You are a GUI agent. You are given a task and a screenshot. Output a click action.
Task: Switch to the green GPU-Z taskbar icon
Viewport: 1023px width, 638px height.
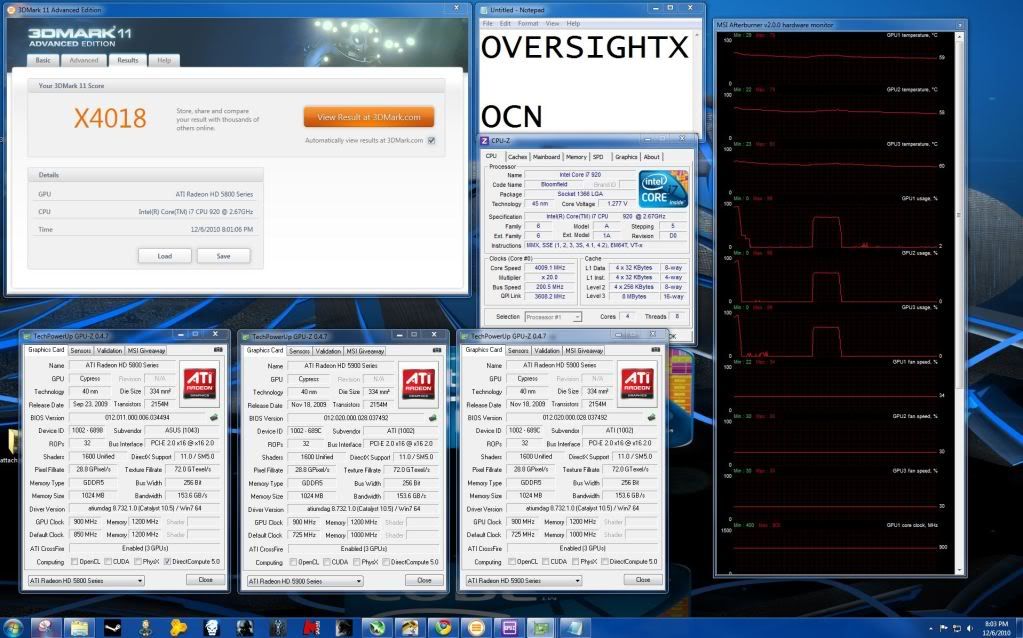(542, 628)
